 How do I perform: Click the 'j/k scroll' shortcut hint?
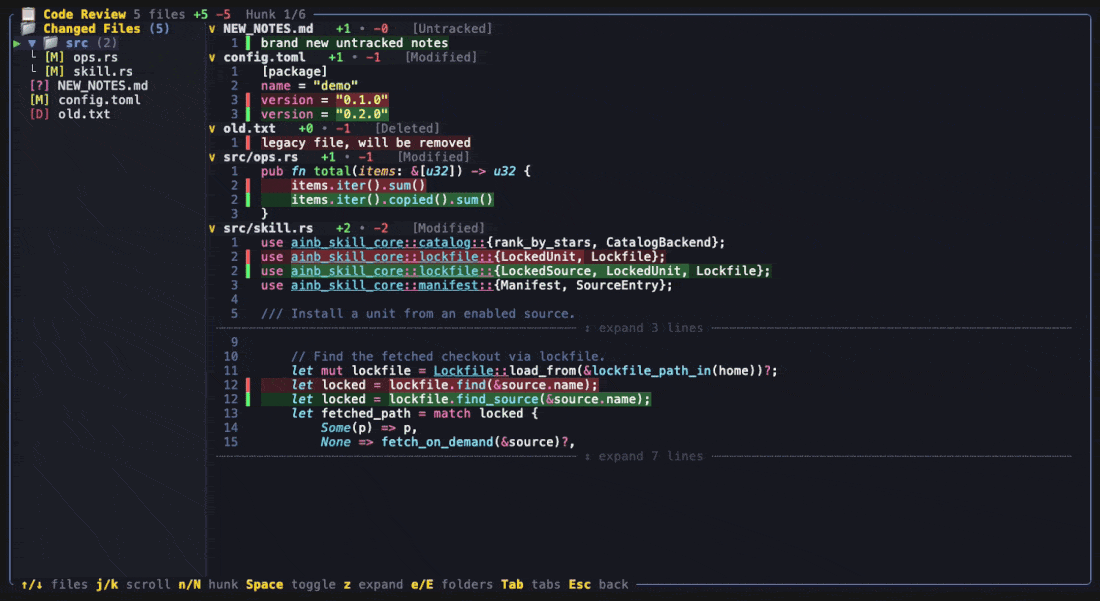pos(133,584)
